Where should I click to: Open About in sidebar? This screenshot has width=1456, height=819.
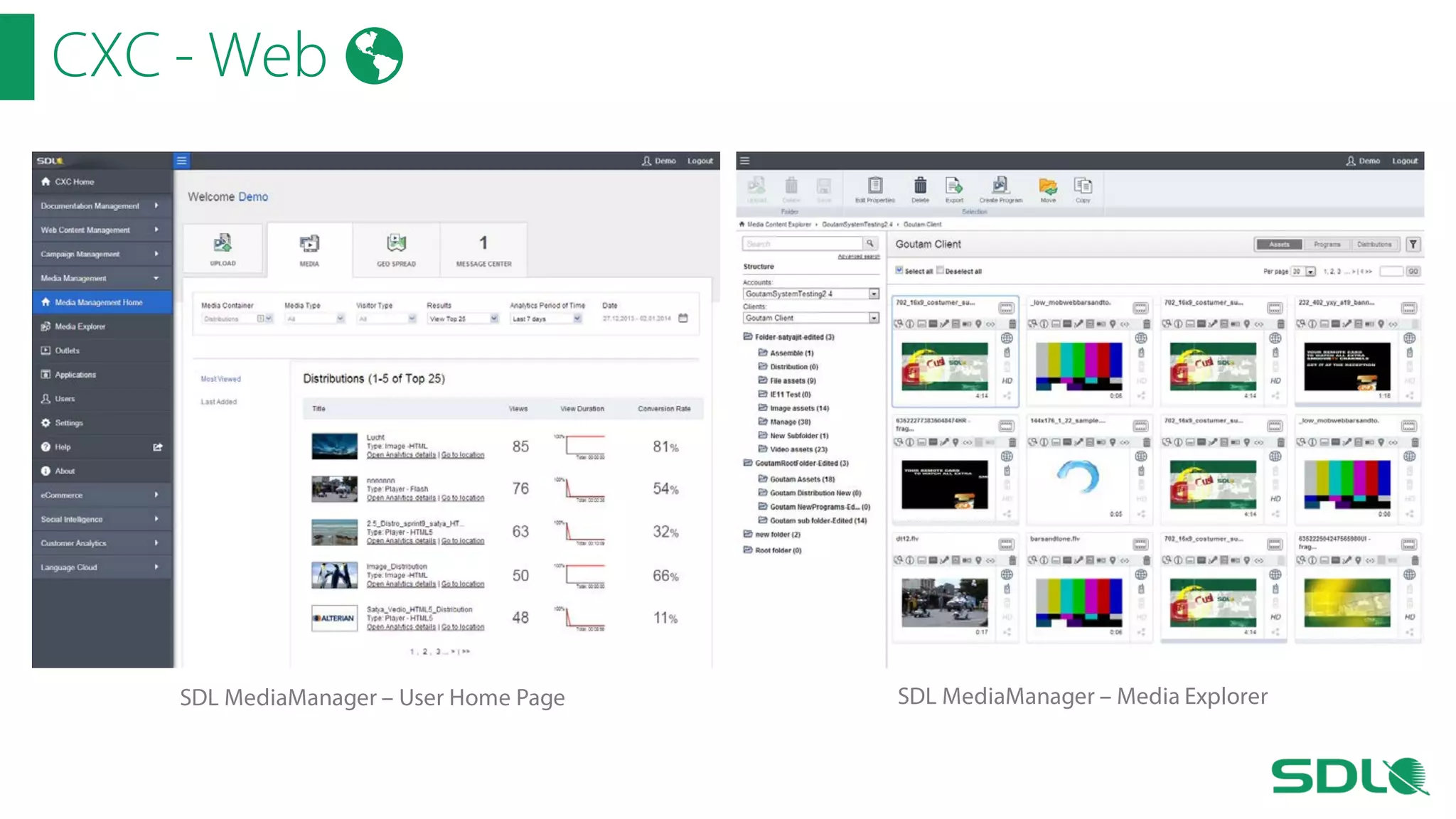coord(102,471)
